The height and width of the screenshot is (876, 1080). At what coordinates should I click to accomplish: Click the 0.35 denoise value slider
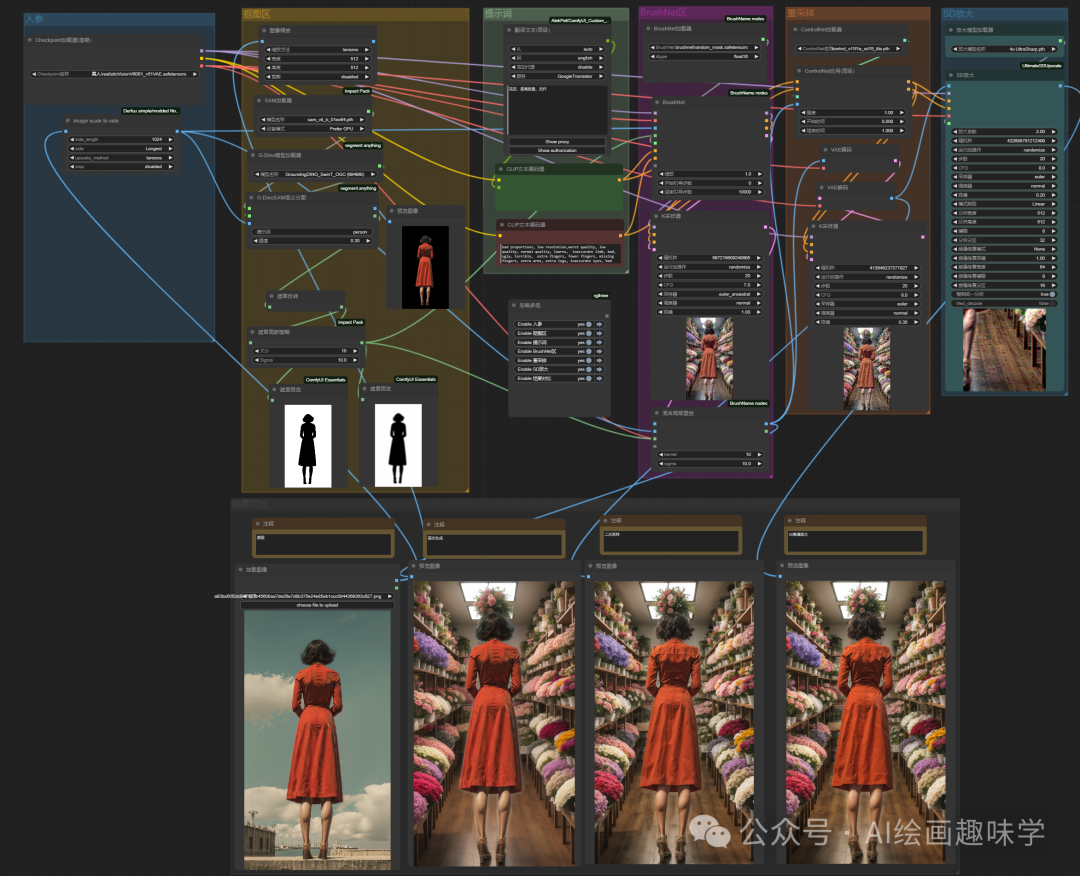pos(868,322)
